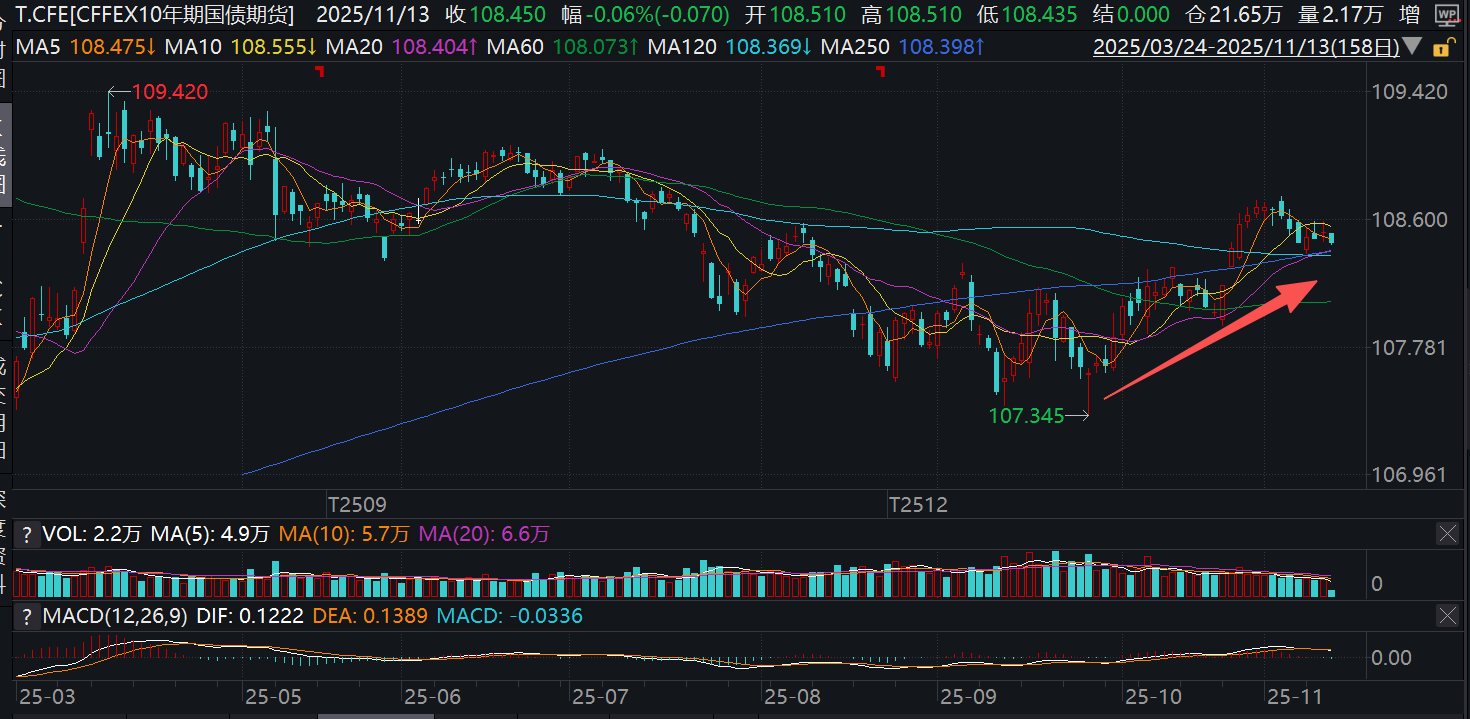Viewport: 1470px width, 719px height.
Task: Click the MA5 108.475 indicator label
Action: [85, 47]
